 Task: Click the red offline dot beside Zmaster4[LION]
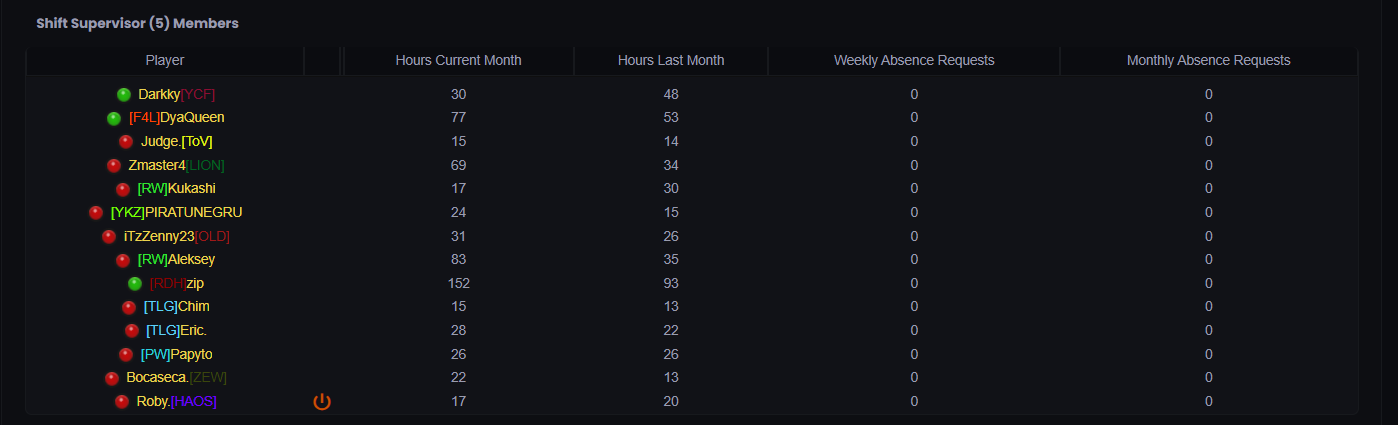(114, 166)
